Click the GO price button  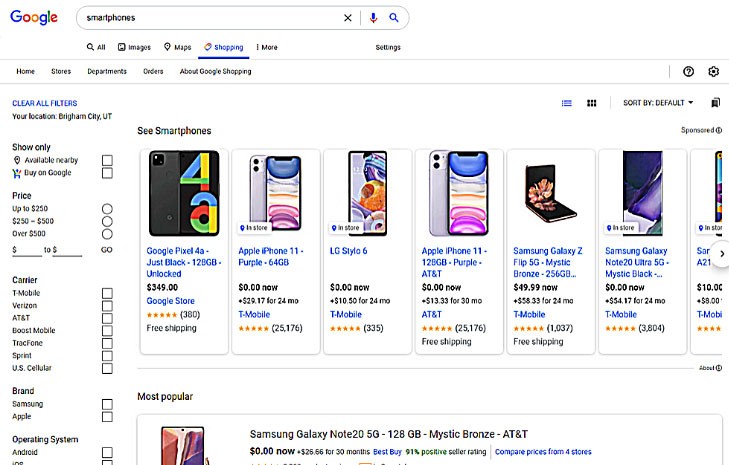[106, 250]
